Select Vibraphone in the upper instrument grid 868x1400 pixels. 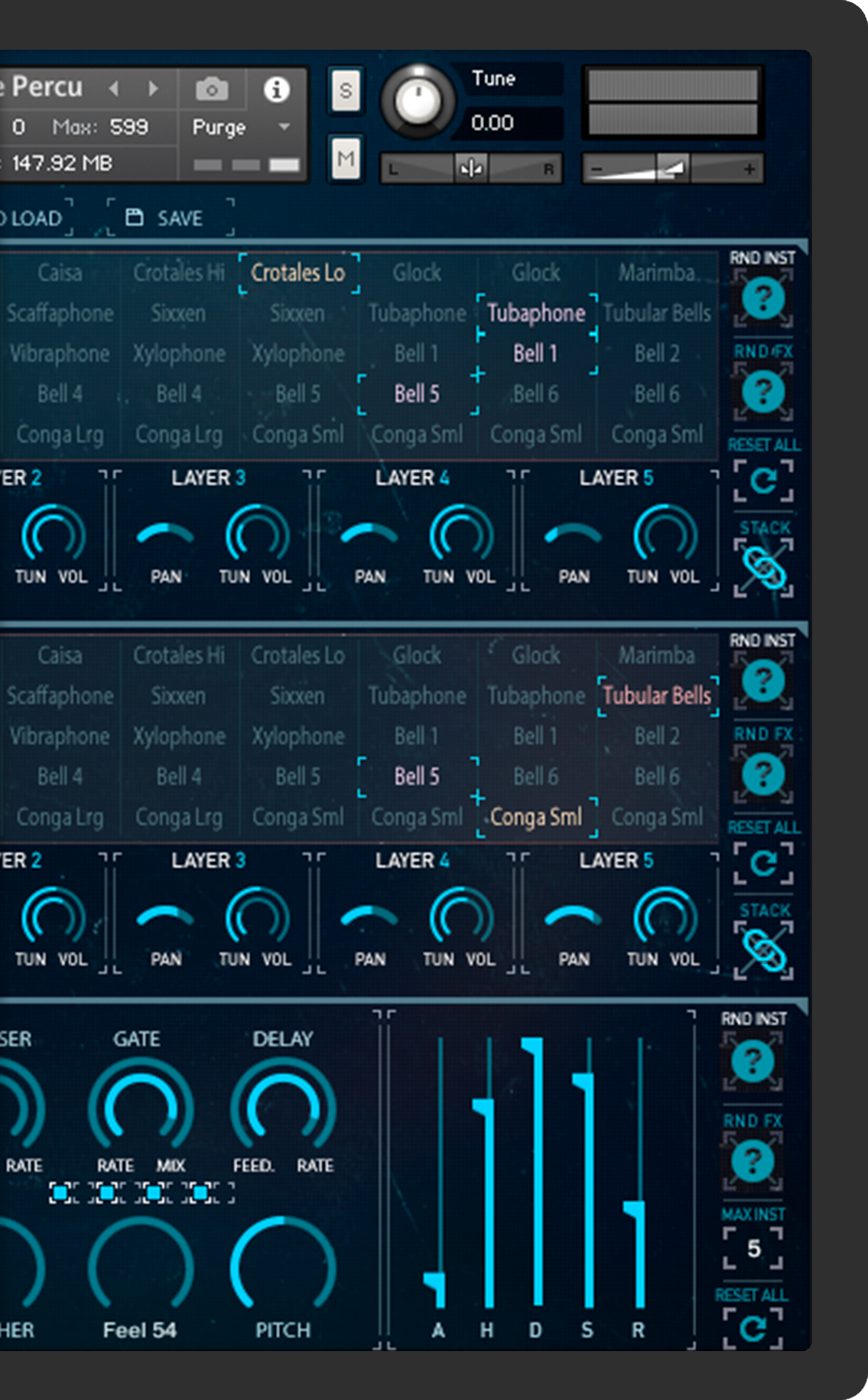click(x=60, y=353)
